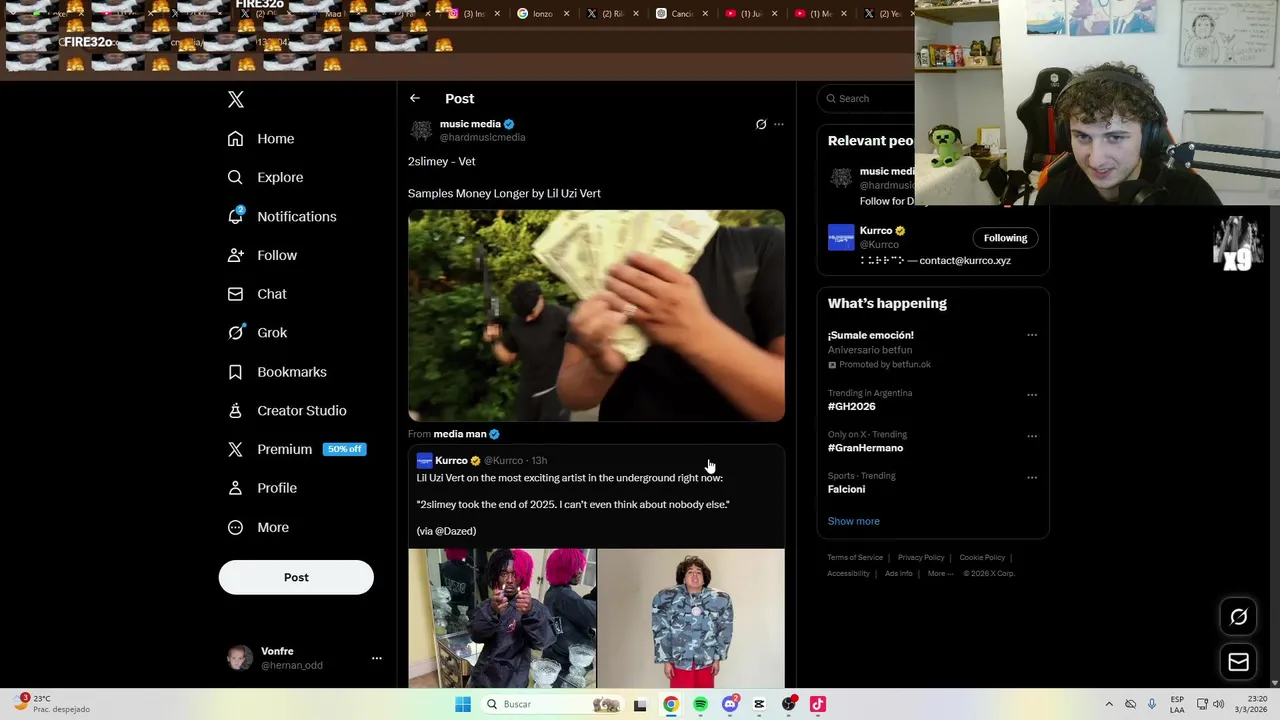Open the Follow section

click(262, 256)
